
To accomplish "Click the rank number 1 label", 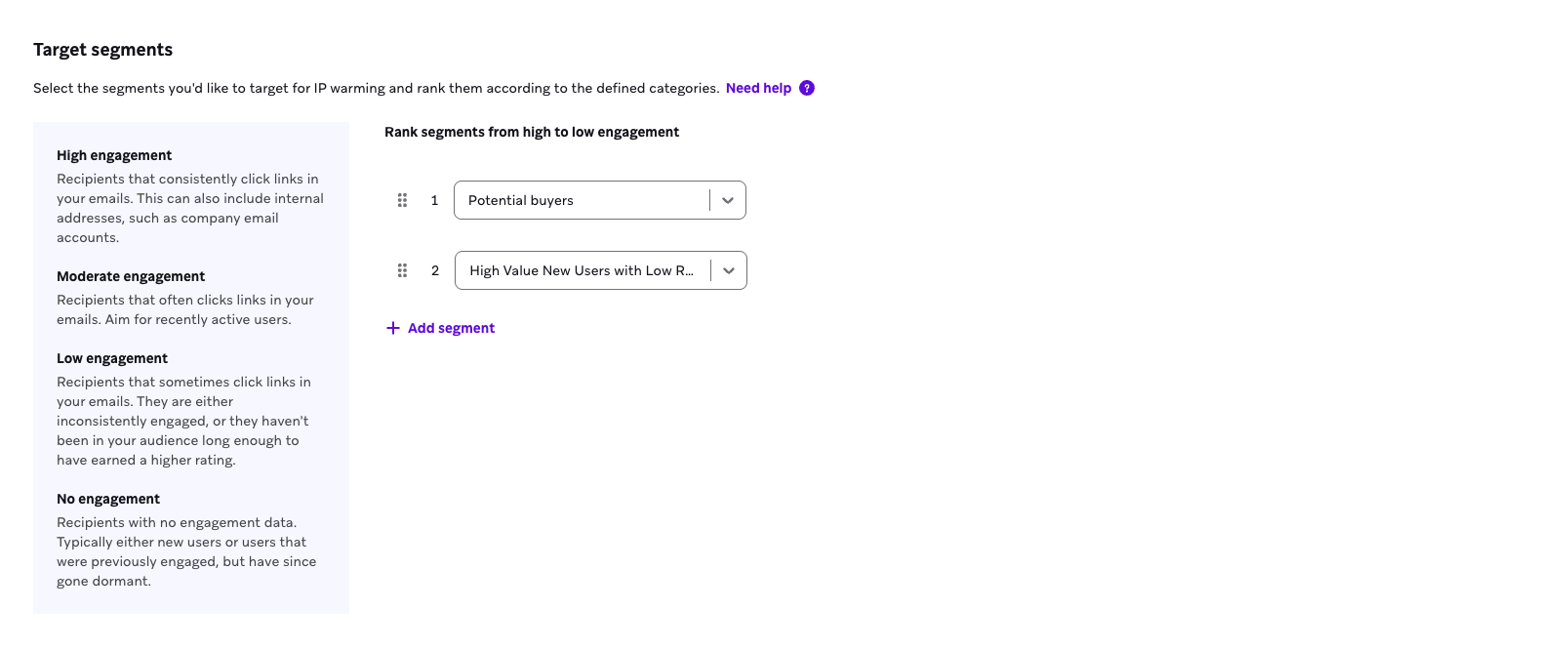I will 434,200.
